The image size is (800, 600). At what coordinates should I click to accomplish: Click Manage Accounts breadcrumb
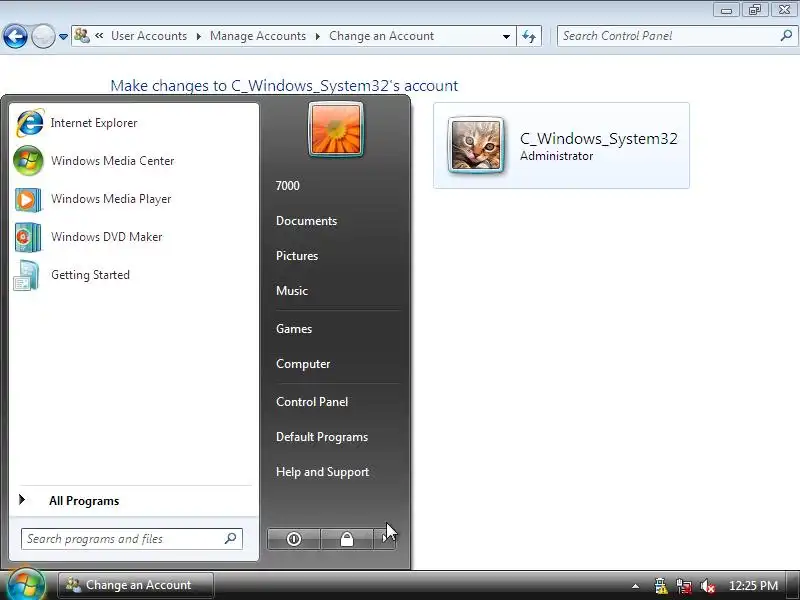coord(258,36)
